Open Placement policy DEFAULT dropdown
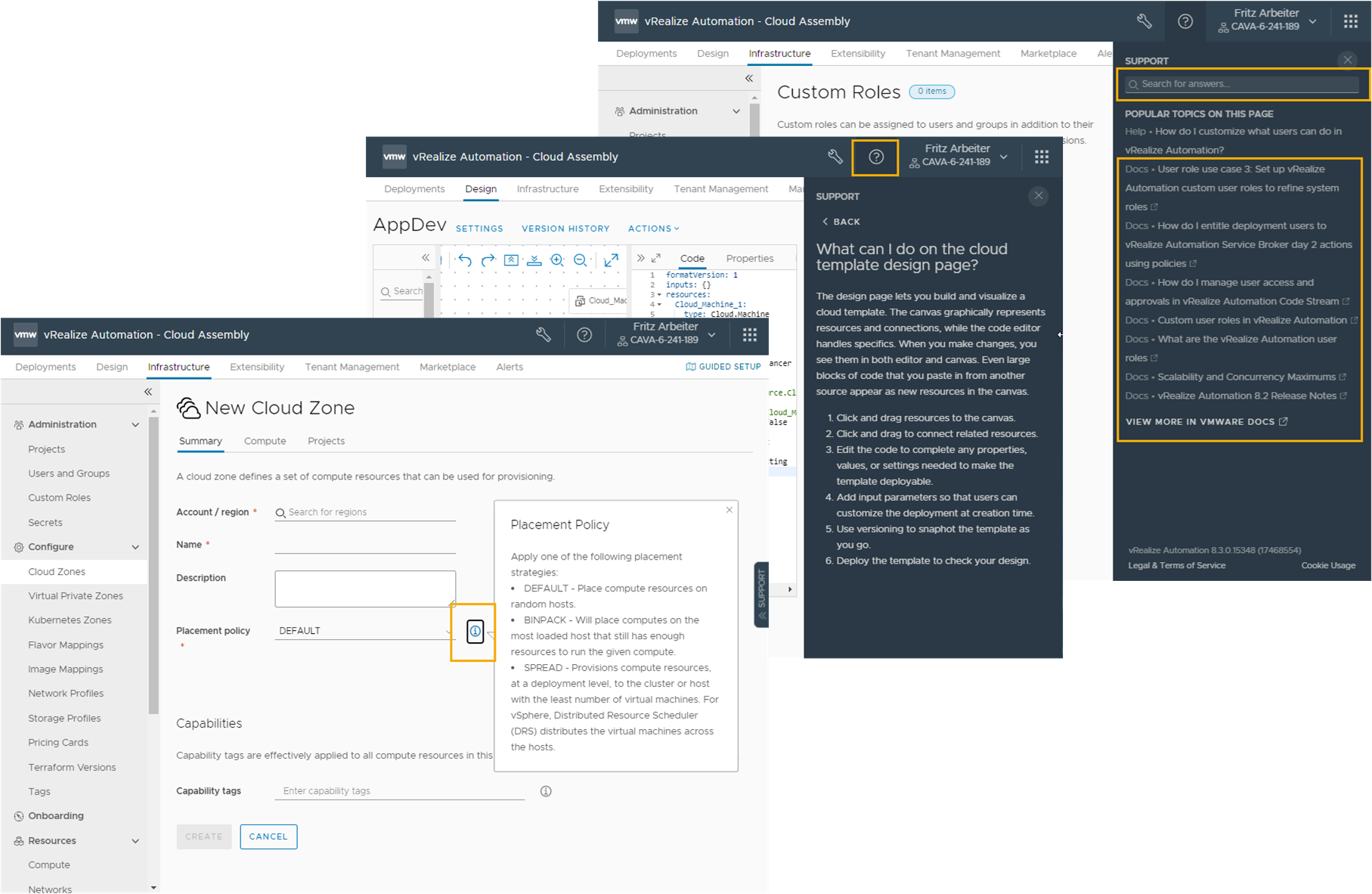The width and height of the screenshot is (1372, 894). tap(365, 631)
